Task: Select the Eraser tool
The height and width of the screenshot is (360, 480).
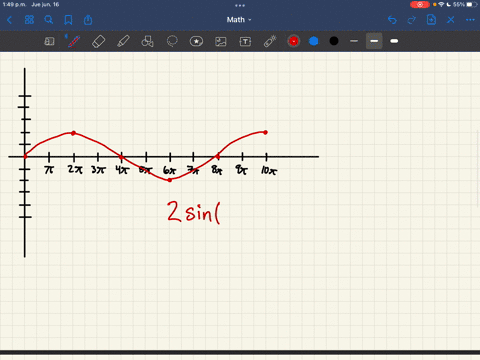Action: coord(98,41)
